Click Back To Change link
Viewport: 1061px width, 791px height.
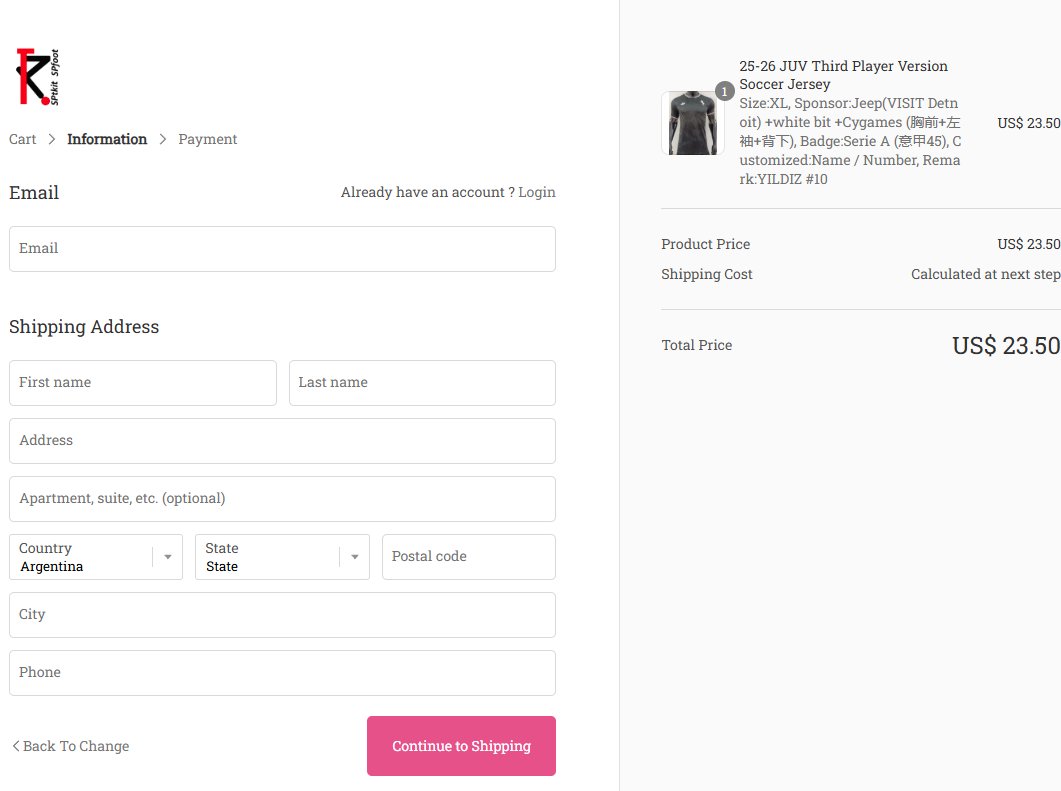pyautogui.click(x=70, y=746)
